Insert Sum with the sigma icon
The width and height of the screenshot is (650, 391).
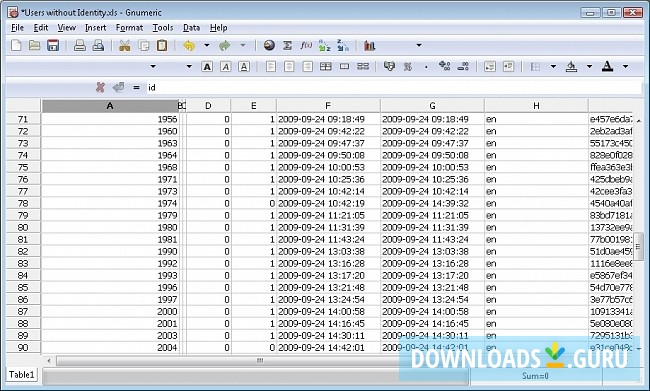[x=287, y=45]
